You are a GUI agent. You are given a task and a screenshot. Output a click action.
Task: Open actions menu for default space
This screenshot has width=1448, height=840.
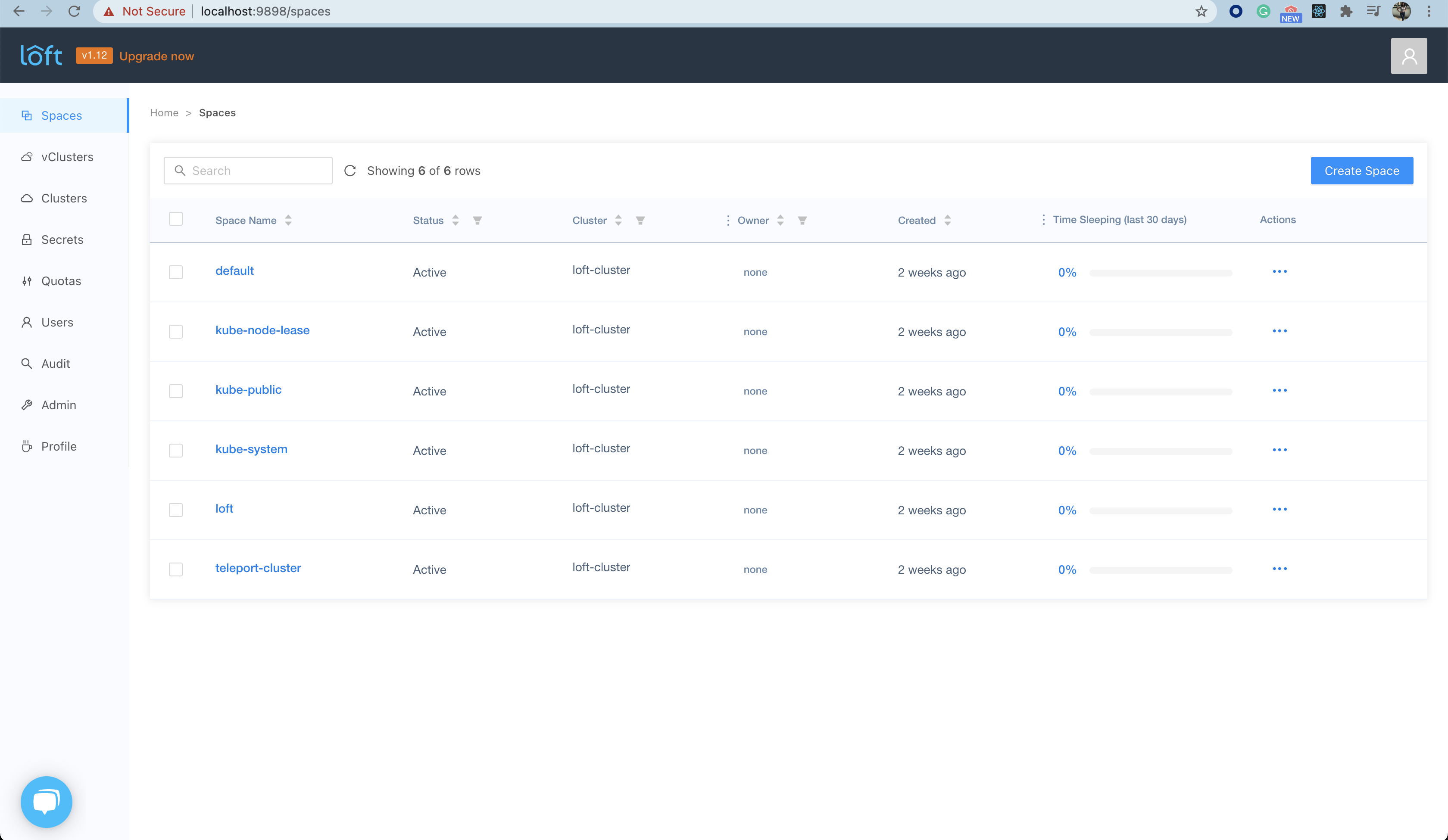(x=1279, y=271)
